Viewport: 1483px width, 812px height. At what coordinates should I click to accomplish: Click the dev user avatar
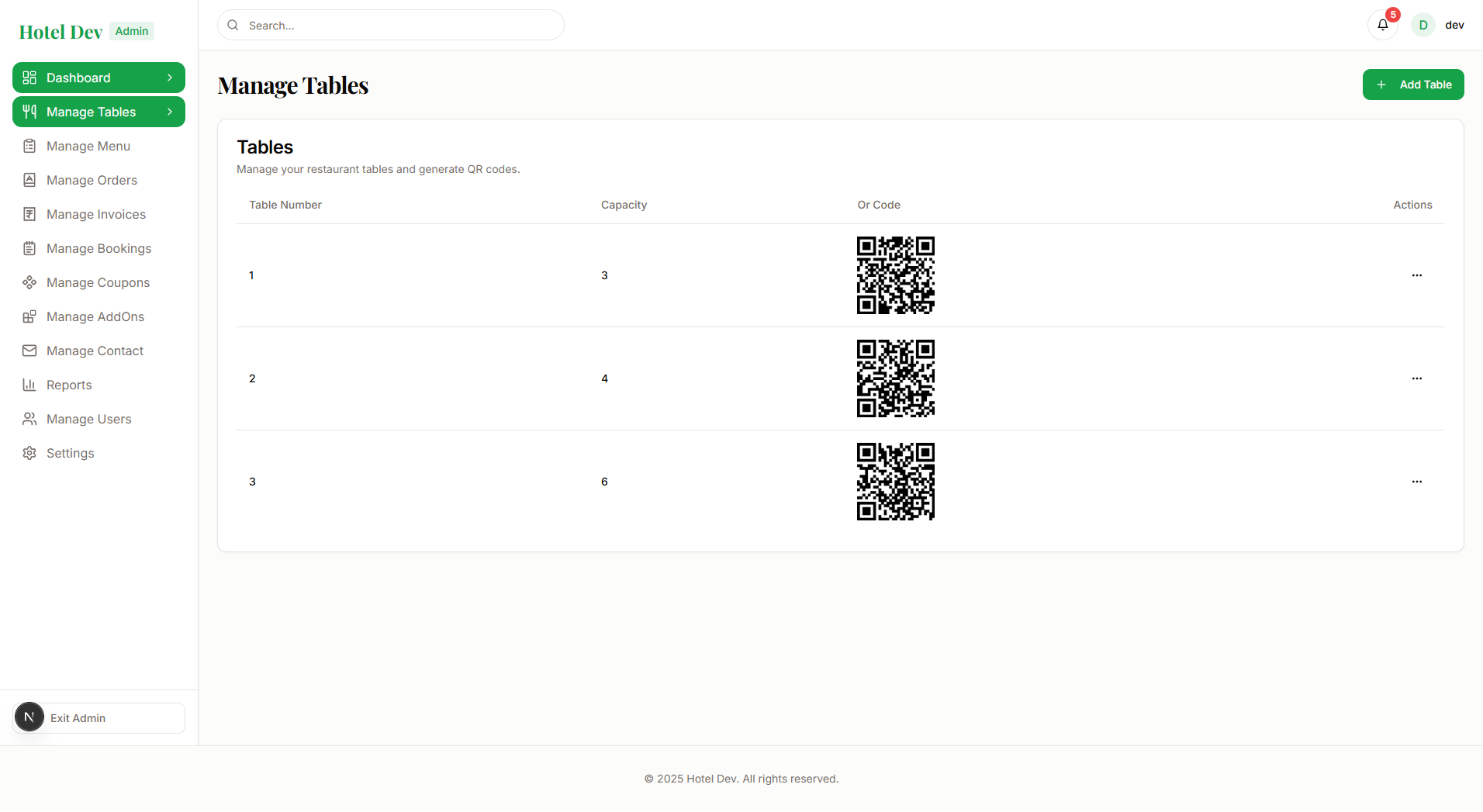[1423, 25]
